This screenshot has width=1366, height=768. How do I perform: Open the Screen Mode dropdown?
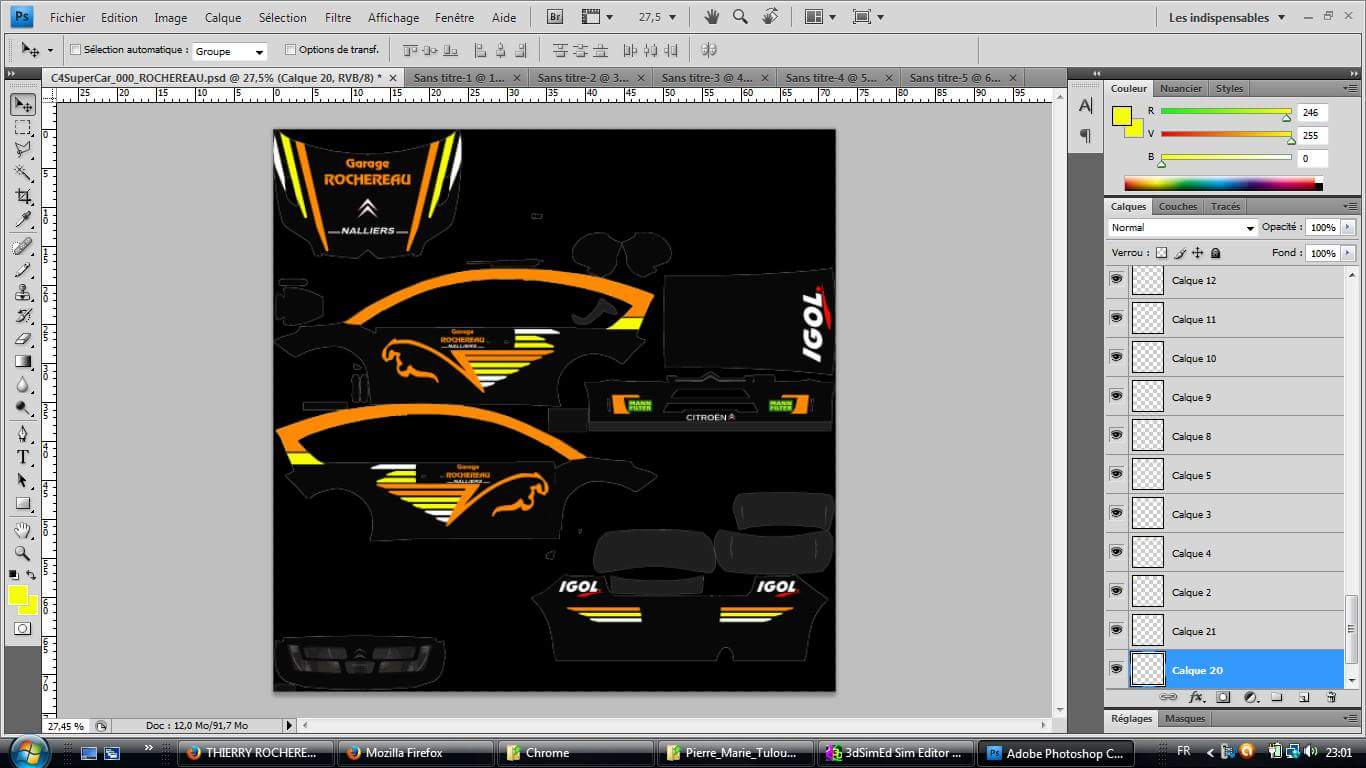[867, 17]
